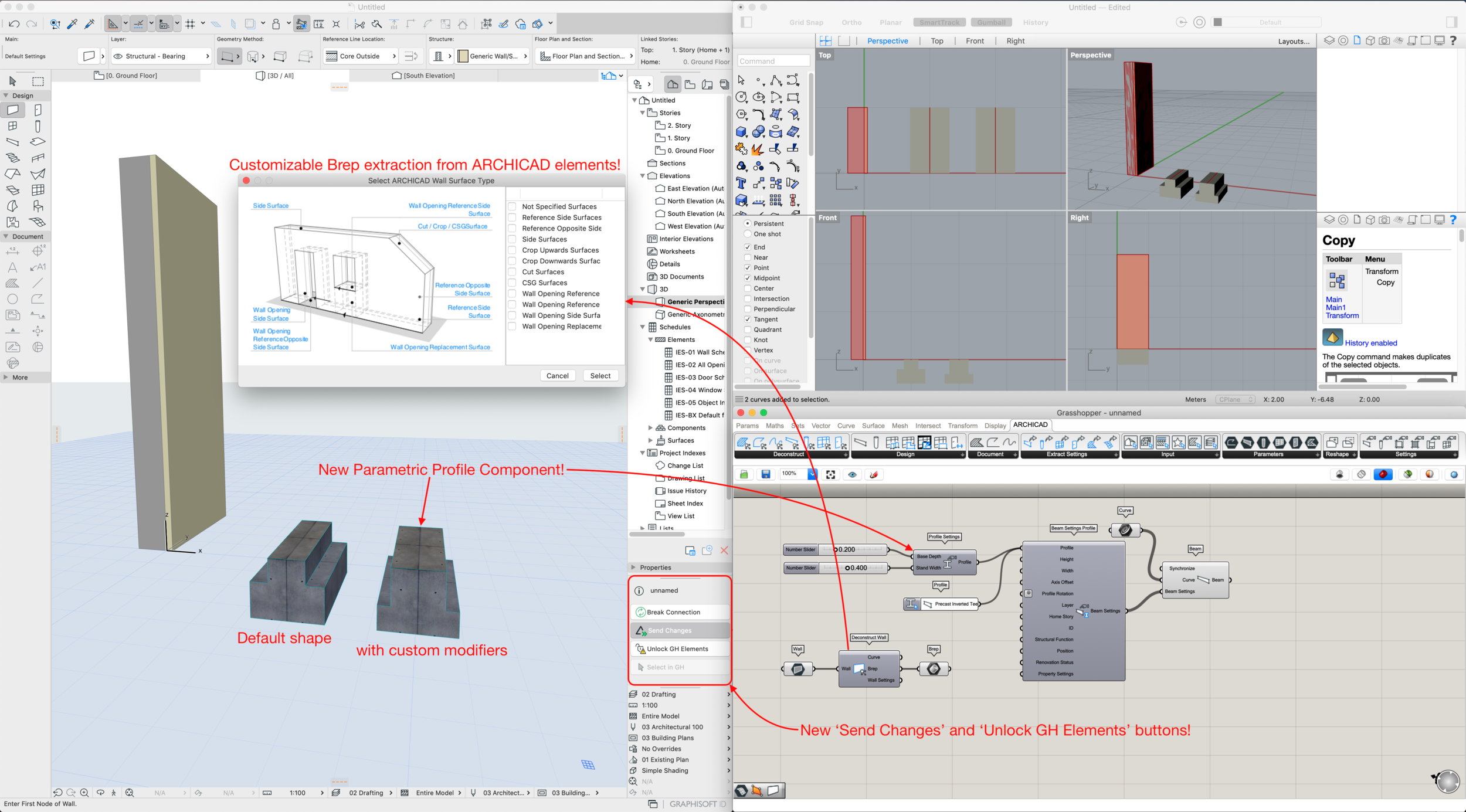1466x812 pixels.
Task: Open the ARCHICAD tab in Grasshopper
Action: click(1030, 425)
